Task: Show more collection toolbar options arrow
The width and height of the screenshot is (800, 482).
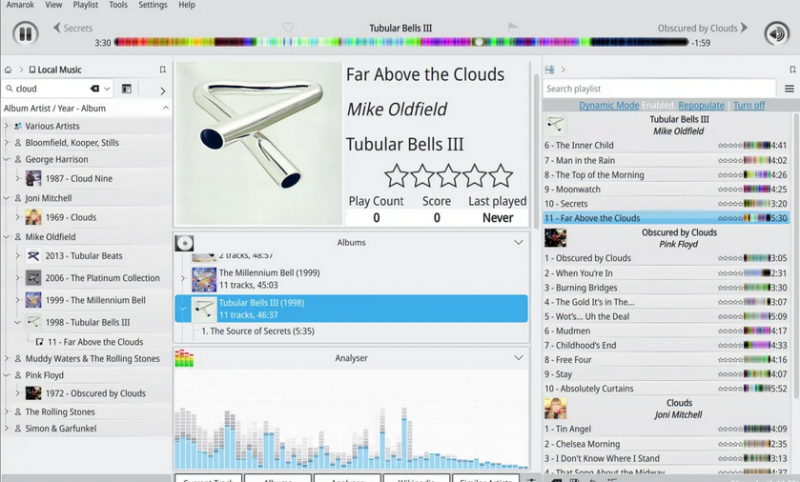Action: tap(163, 91)
